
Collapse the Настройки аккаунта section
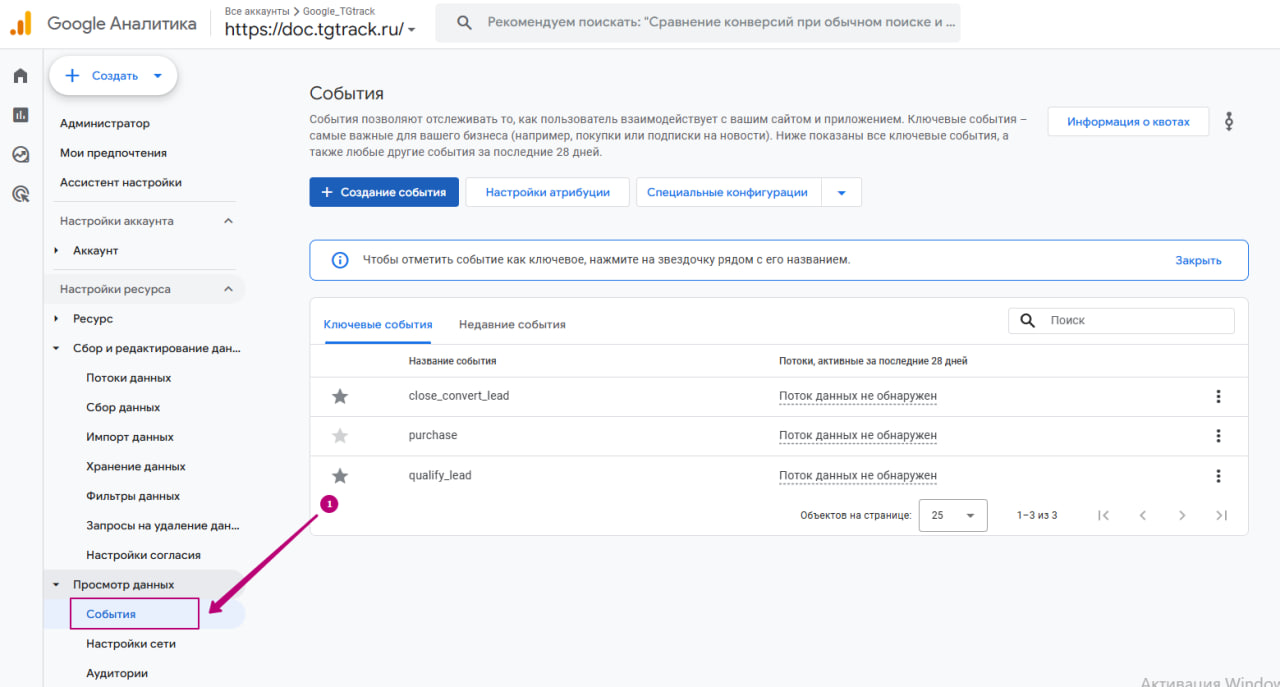click(x=228, y=221)
